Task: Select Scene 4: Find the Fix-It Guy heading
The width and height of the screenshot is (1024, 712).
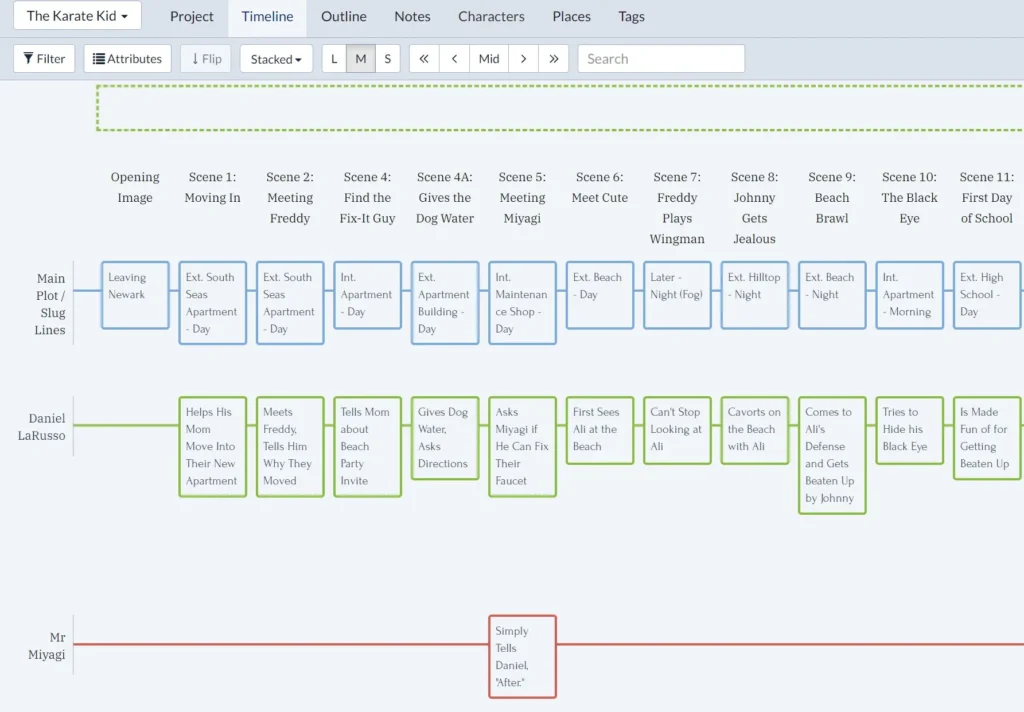Action: [367, 197]
